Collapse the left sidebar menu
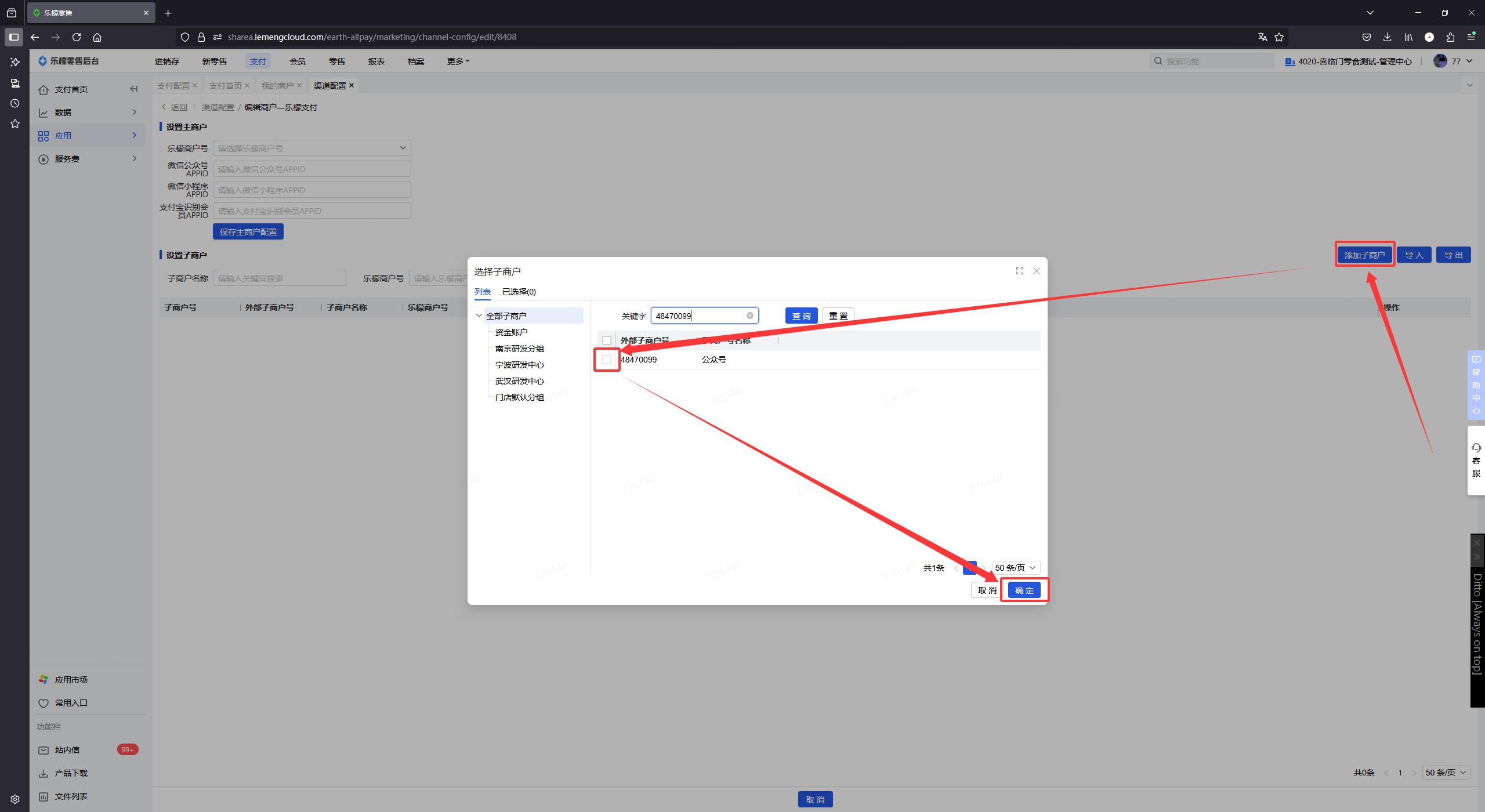 pyautogui.click(x=134, y=89)
